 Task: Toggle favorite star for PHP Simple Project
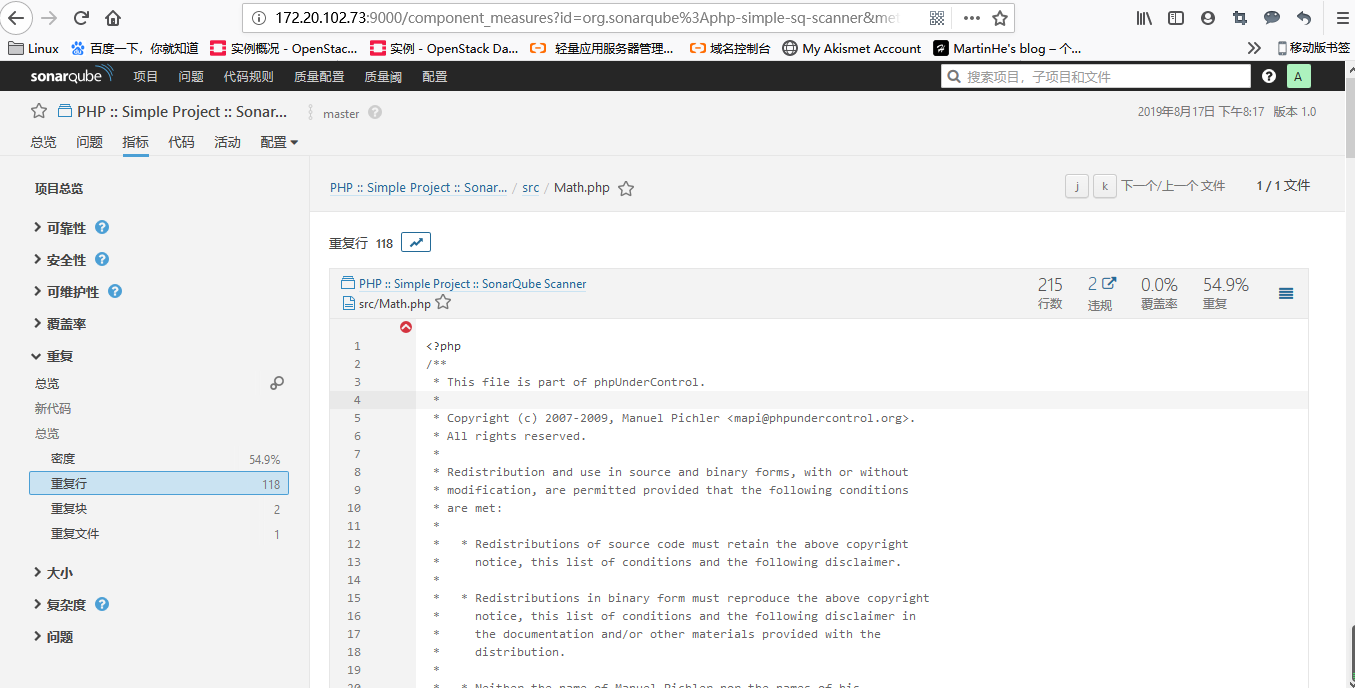(x=39, y=112)
